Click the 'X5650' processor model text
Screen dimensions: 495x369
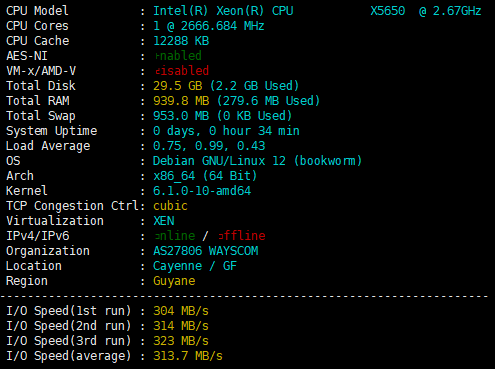[x=388, y=11]
